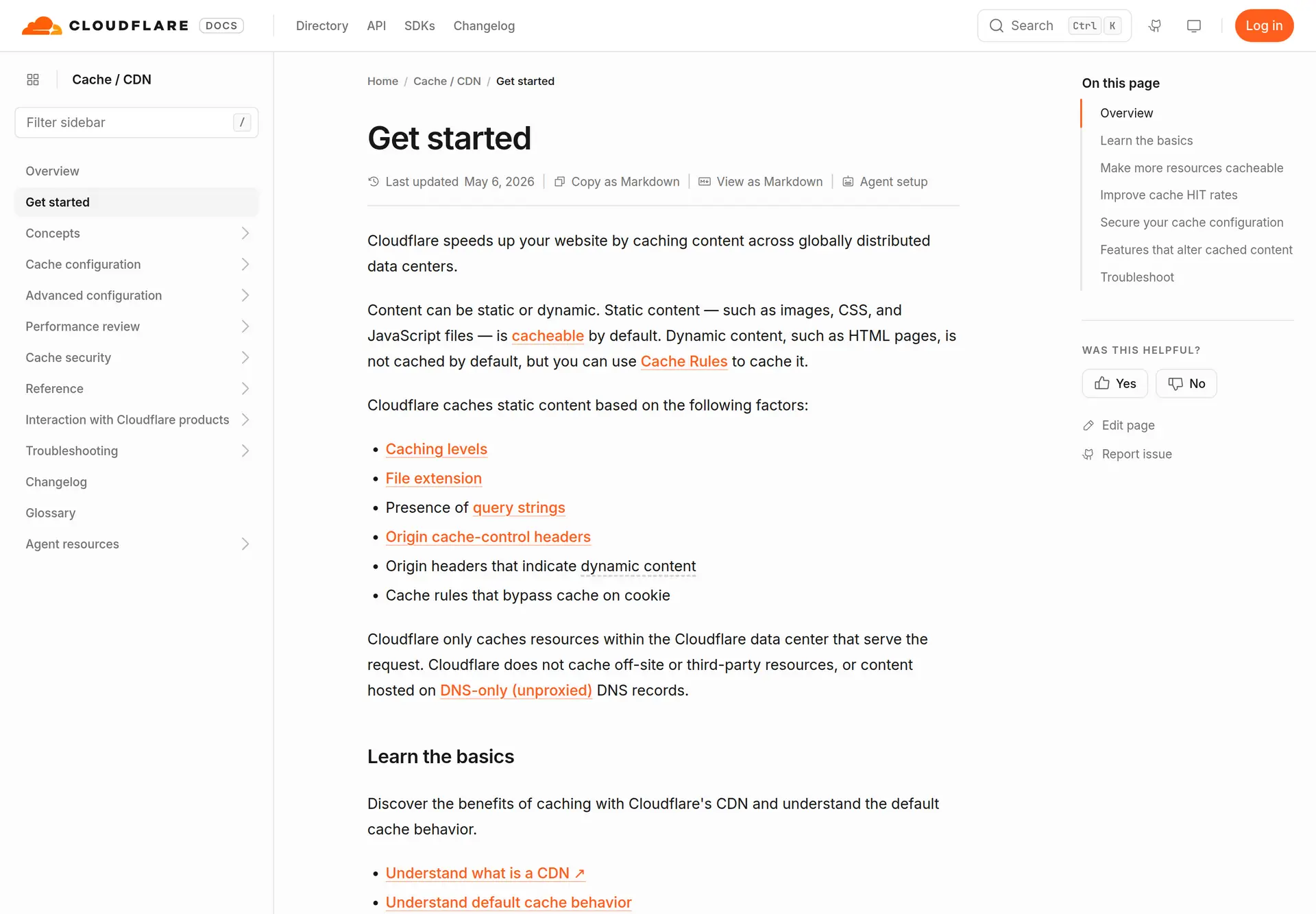Screen dimensions: 1316x914
Task: Click the Cloudflare logo icon
Action: (42, 25)
